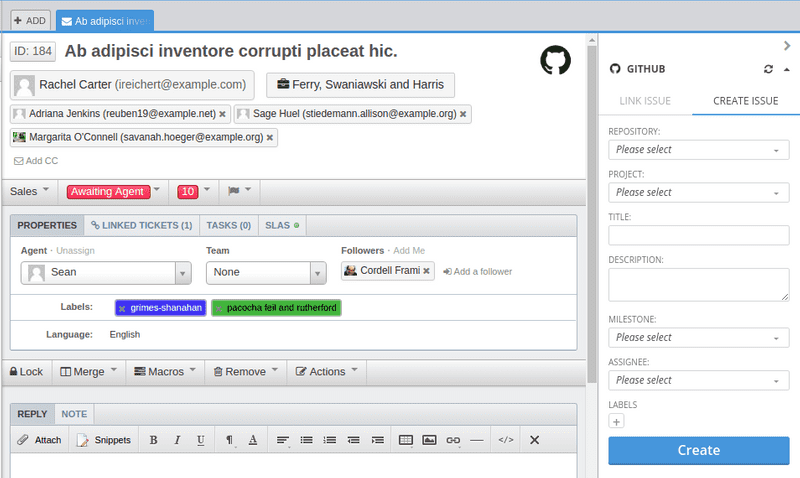800x478 pixels.
Task: Open the flag dropdown
Action: 239,191
